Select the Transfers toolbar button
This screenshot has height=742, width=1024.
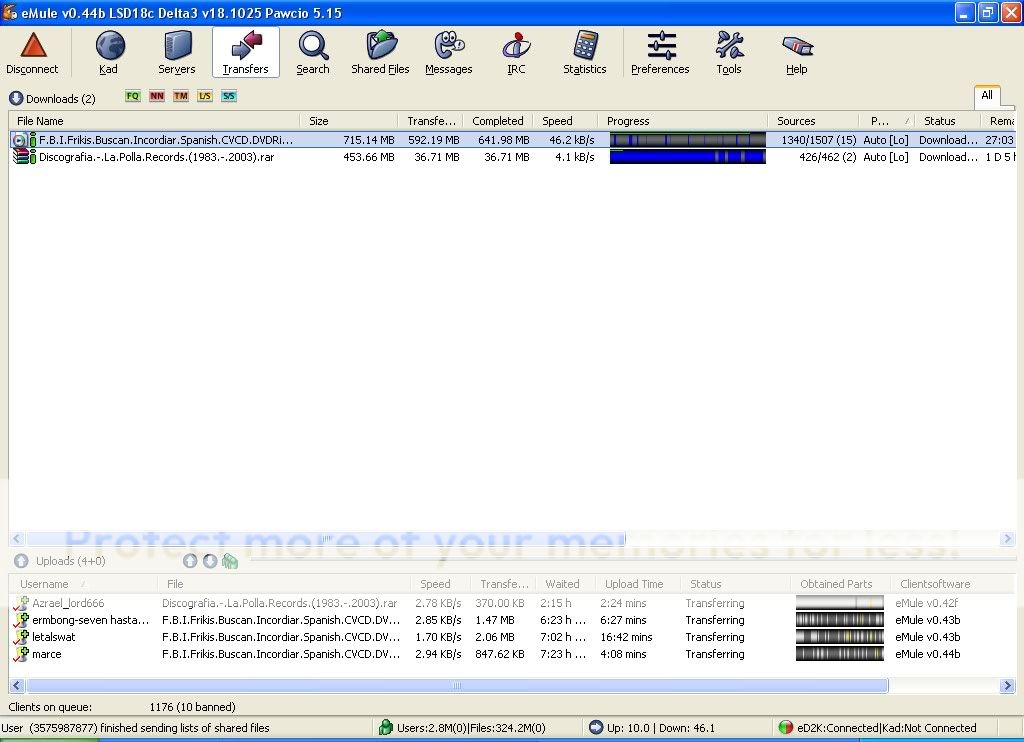tap(246, 53)
